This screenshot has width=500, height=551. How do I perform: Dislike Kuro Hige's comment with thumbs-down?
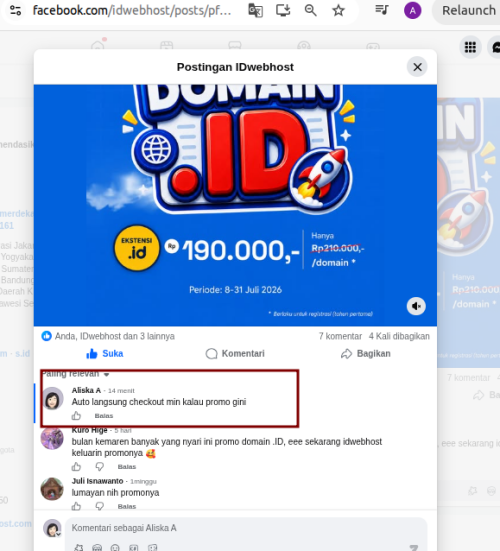tap(100, 467)
